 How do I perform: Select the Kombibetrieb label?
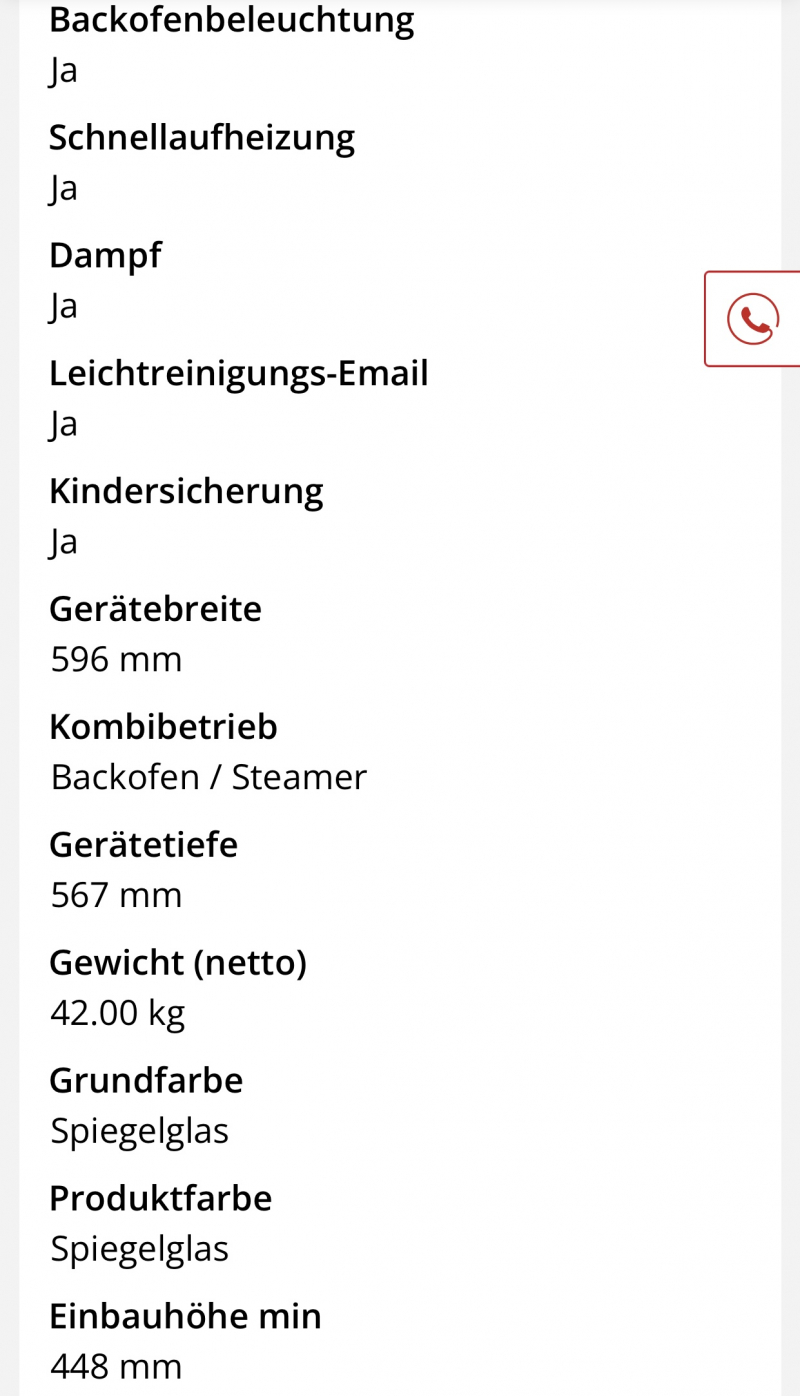163,727
